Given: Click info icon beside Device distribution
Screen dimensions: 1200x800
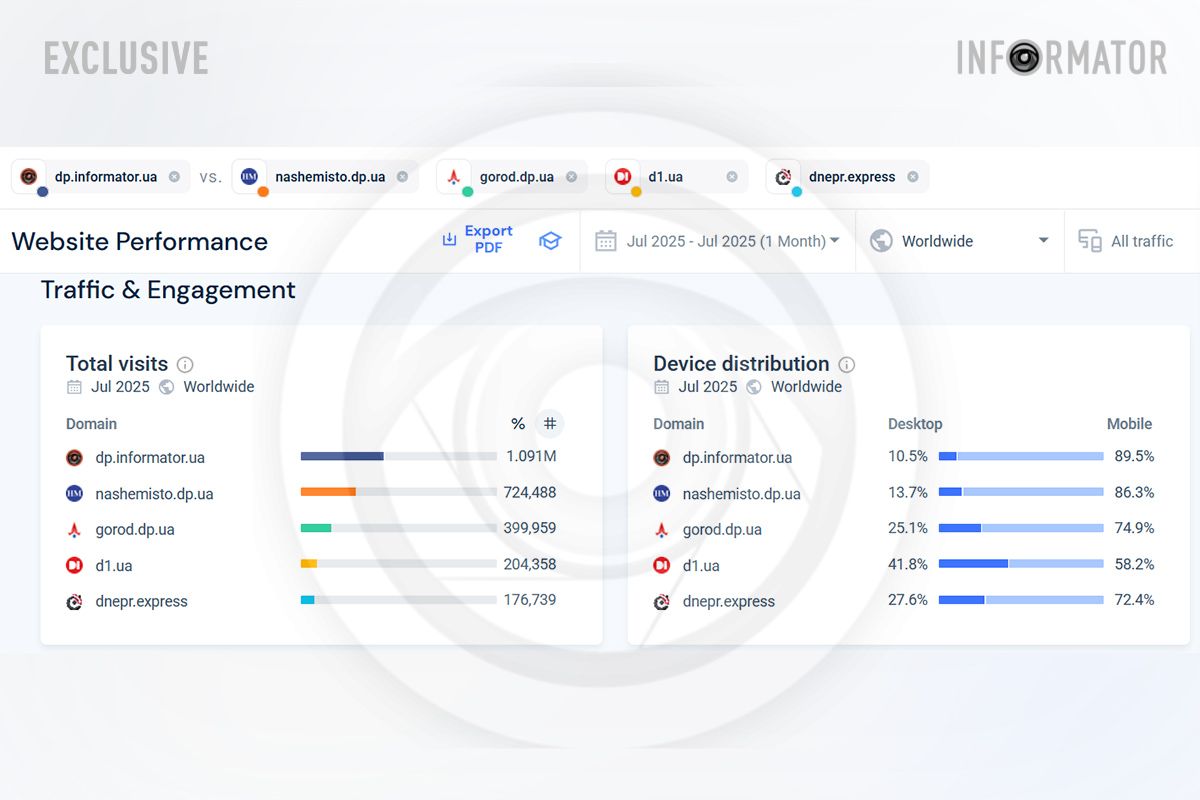Looking at the screenshot, I should coord(847,365).
